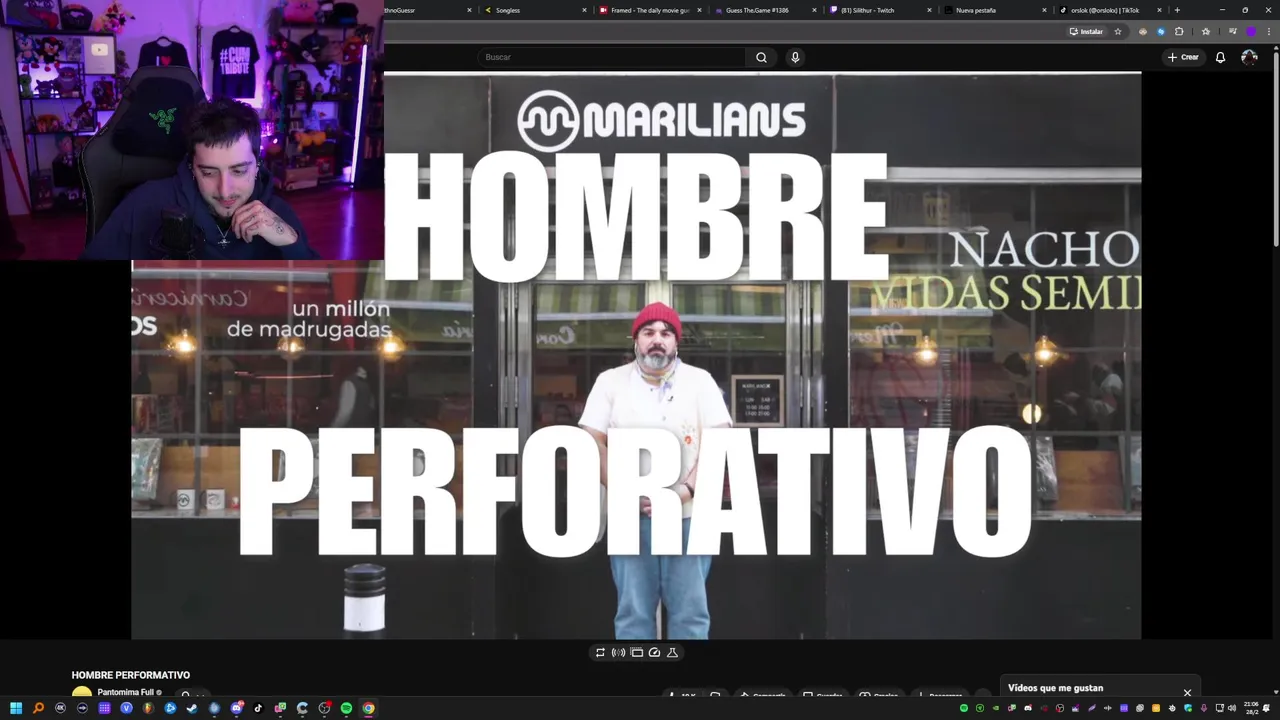The width and height of the screenshot is (1280, 720).
Task: Click the Spotify icon in system tray
Action: pyautogui.click(x=964, y=708)
